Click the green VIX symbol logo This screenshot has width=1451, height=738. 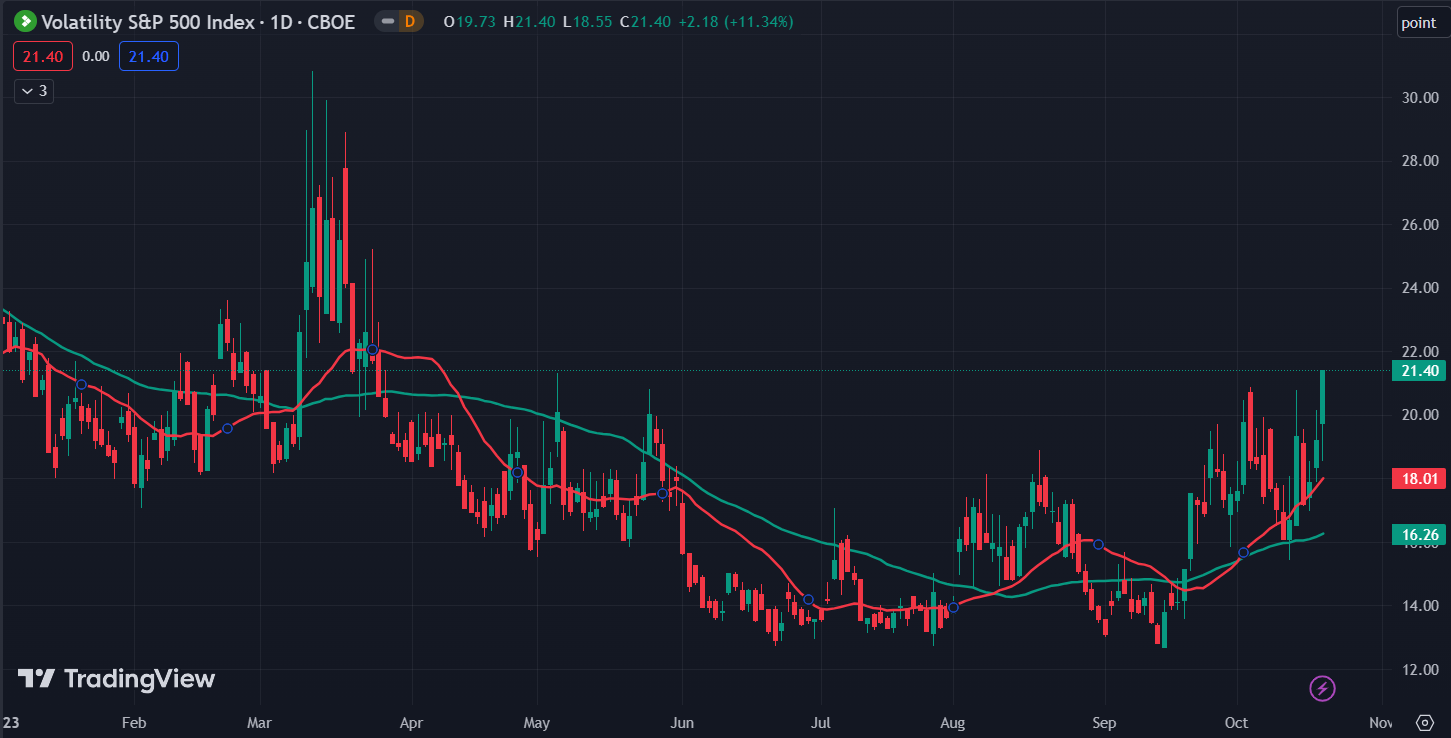coord(25,21)
